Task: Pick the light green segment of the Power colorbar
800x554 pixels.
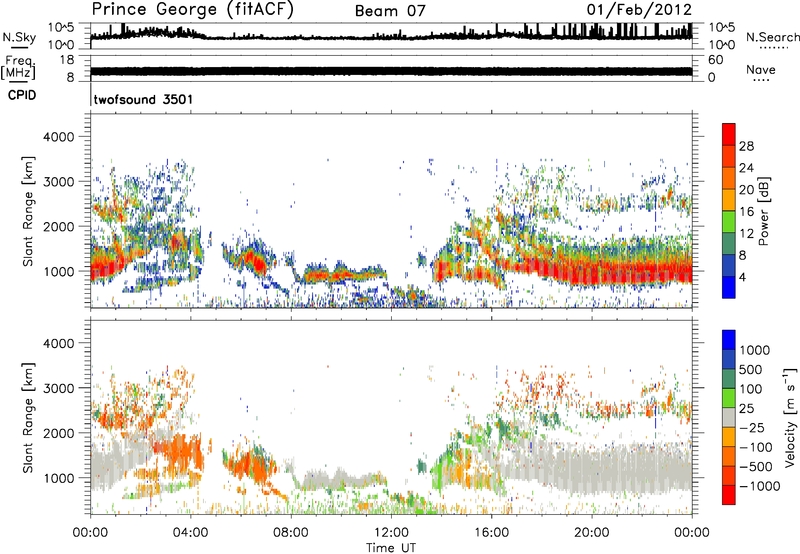Action: [x=729, y=222]
